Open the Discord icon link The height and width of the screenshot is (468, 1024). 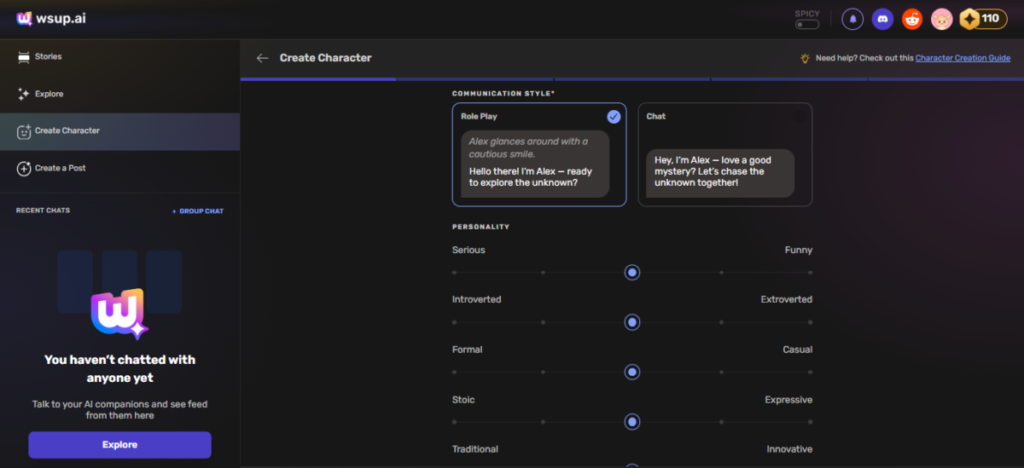882,19
